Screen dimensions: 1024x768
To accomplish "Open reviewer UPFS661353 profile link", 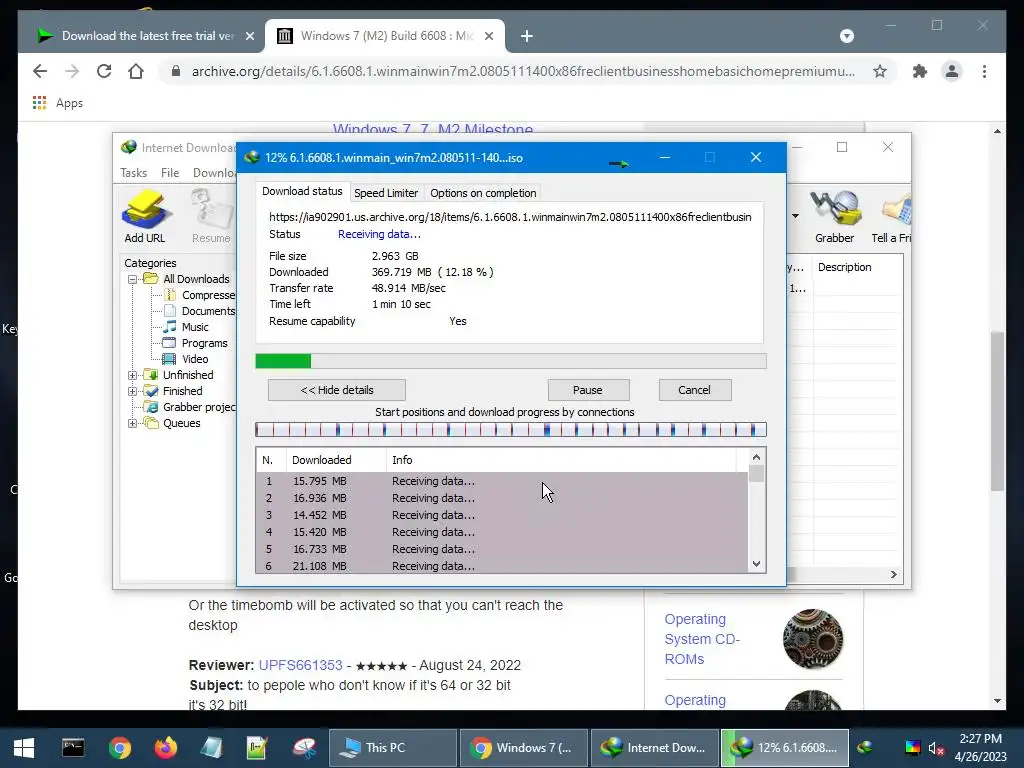I will tap(300, 665).
